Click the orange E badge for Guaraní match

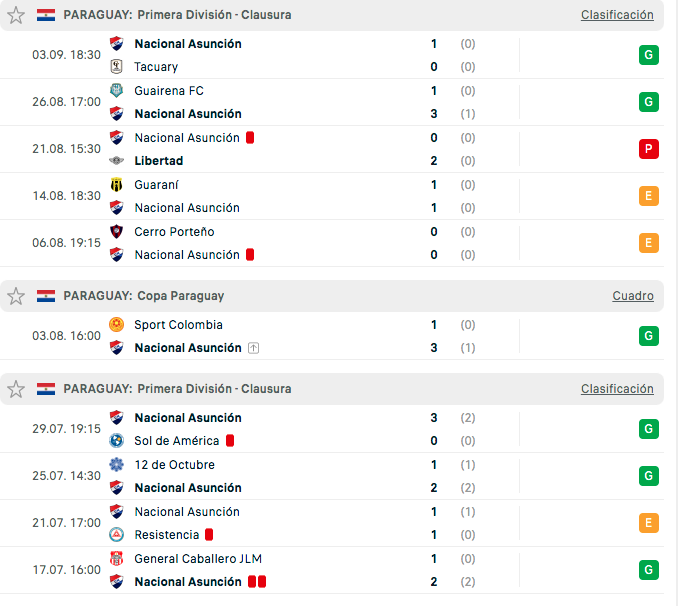649,196
